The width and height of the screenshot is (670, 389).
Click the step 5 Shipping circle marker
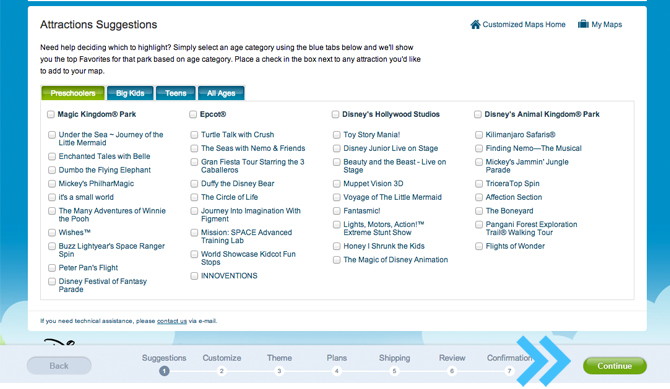pyautogui.click(x=394, y=371)
